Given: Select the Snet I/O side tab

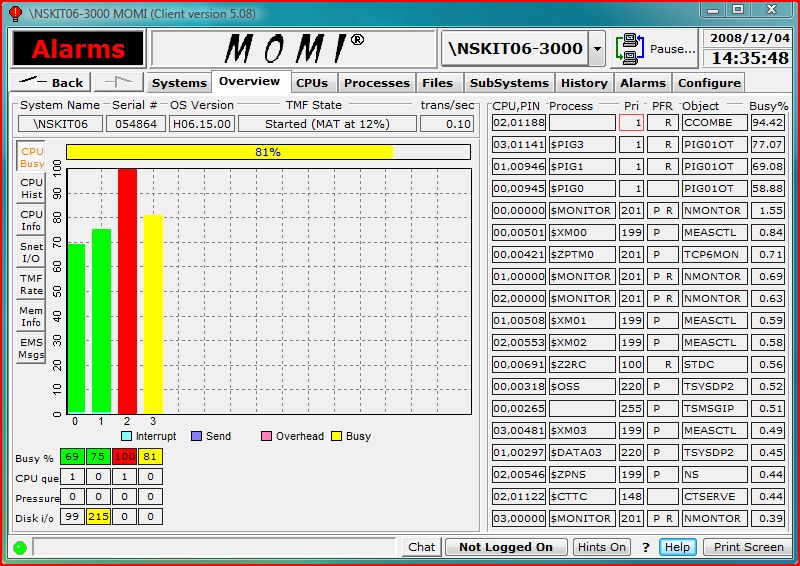Looking at the screenshot, I should tap(31, 252).
